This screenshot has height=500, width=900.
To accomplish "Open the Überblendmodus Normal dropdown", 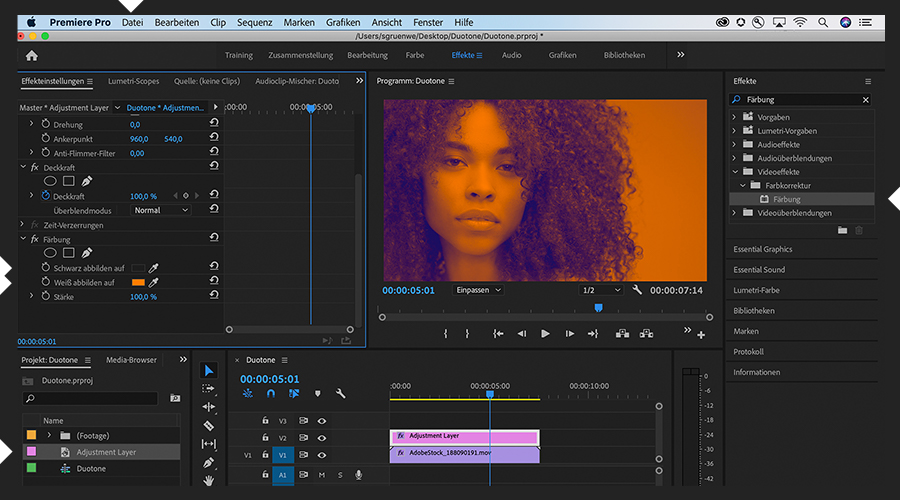I will tap(161, 211).
